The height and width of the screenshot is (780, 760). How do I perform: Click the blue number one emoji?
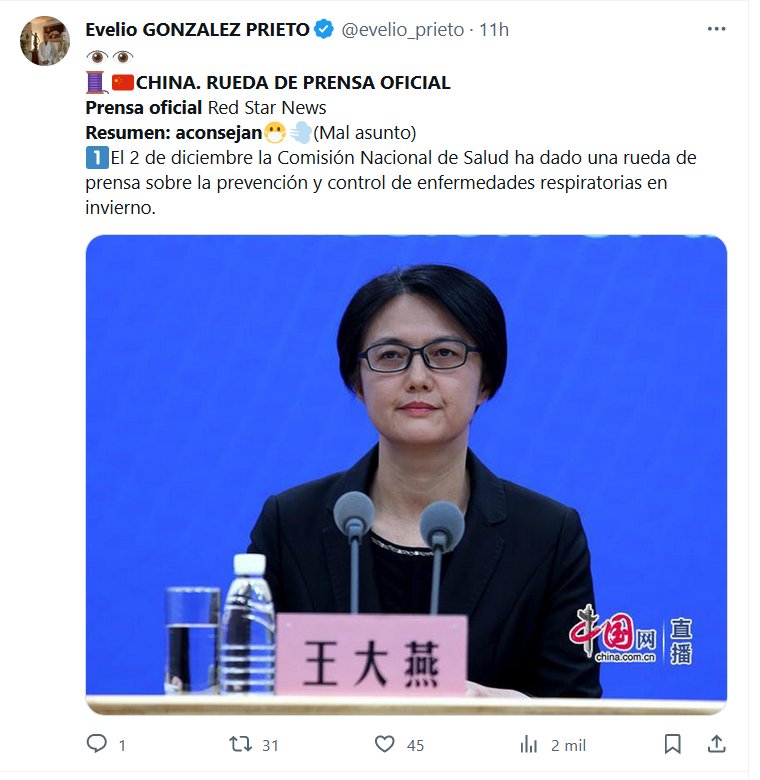point(96,158)
